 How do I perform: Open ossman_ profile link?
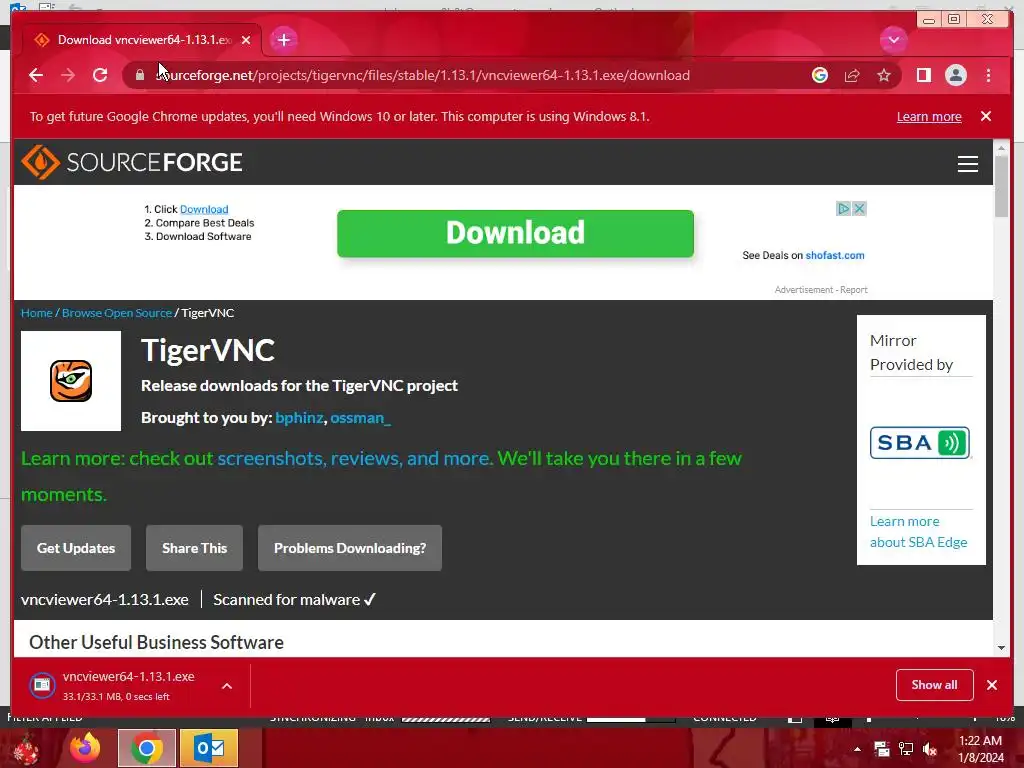point(360,417)
